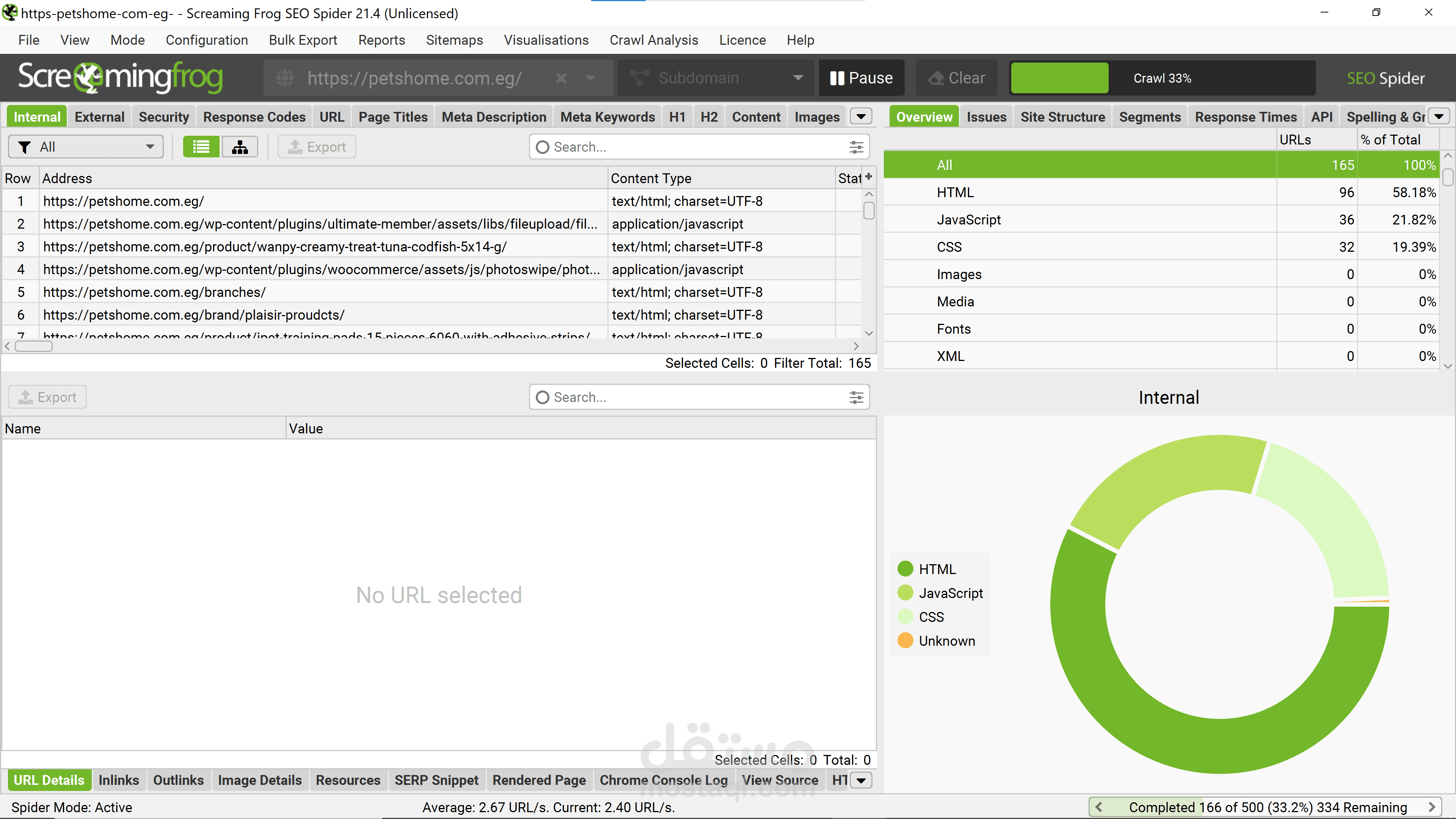
Task: Open the Bulk Export menu
Action: click(303, 40)
